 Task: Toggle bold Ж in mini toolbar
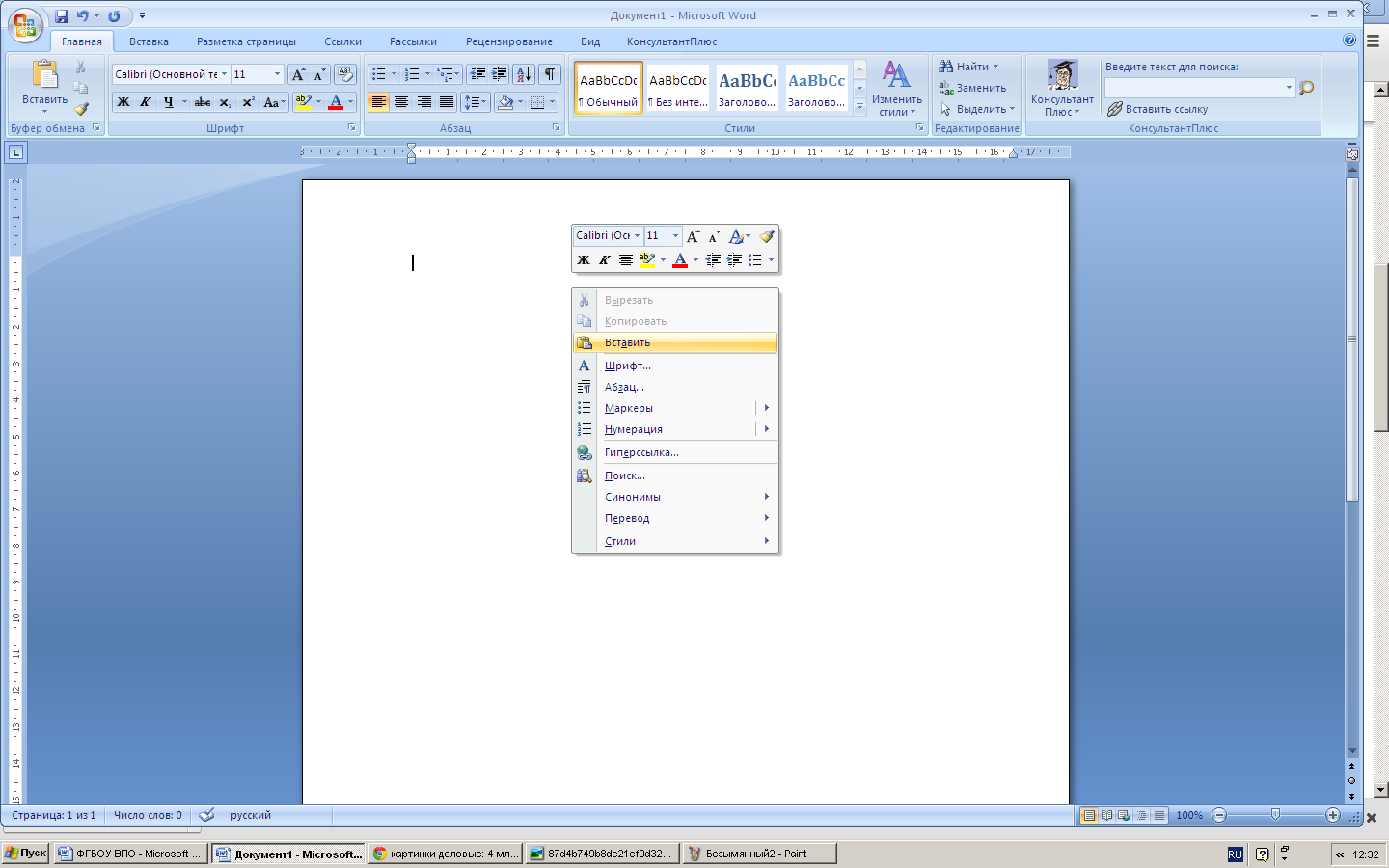click(584, 259)
